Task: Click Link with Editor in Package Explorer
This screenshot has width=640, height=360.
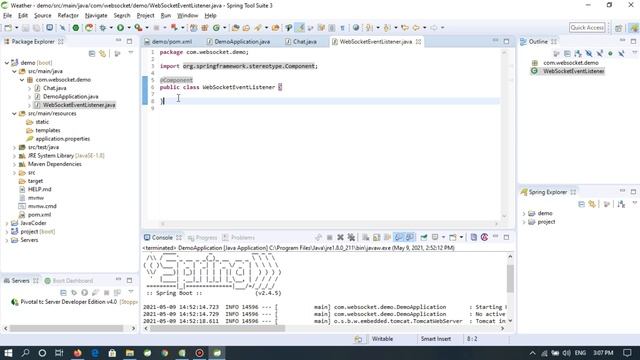Action: tap(102, 53)
